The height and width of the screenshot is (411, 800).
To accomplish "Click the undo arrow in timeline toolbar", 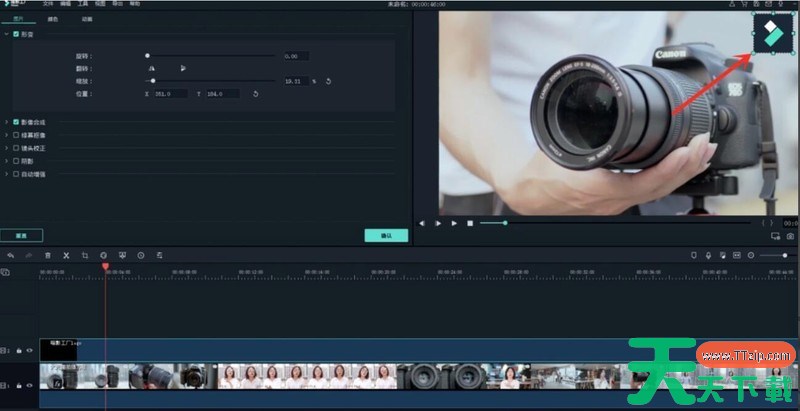I will [x=10, y=255].
